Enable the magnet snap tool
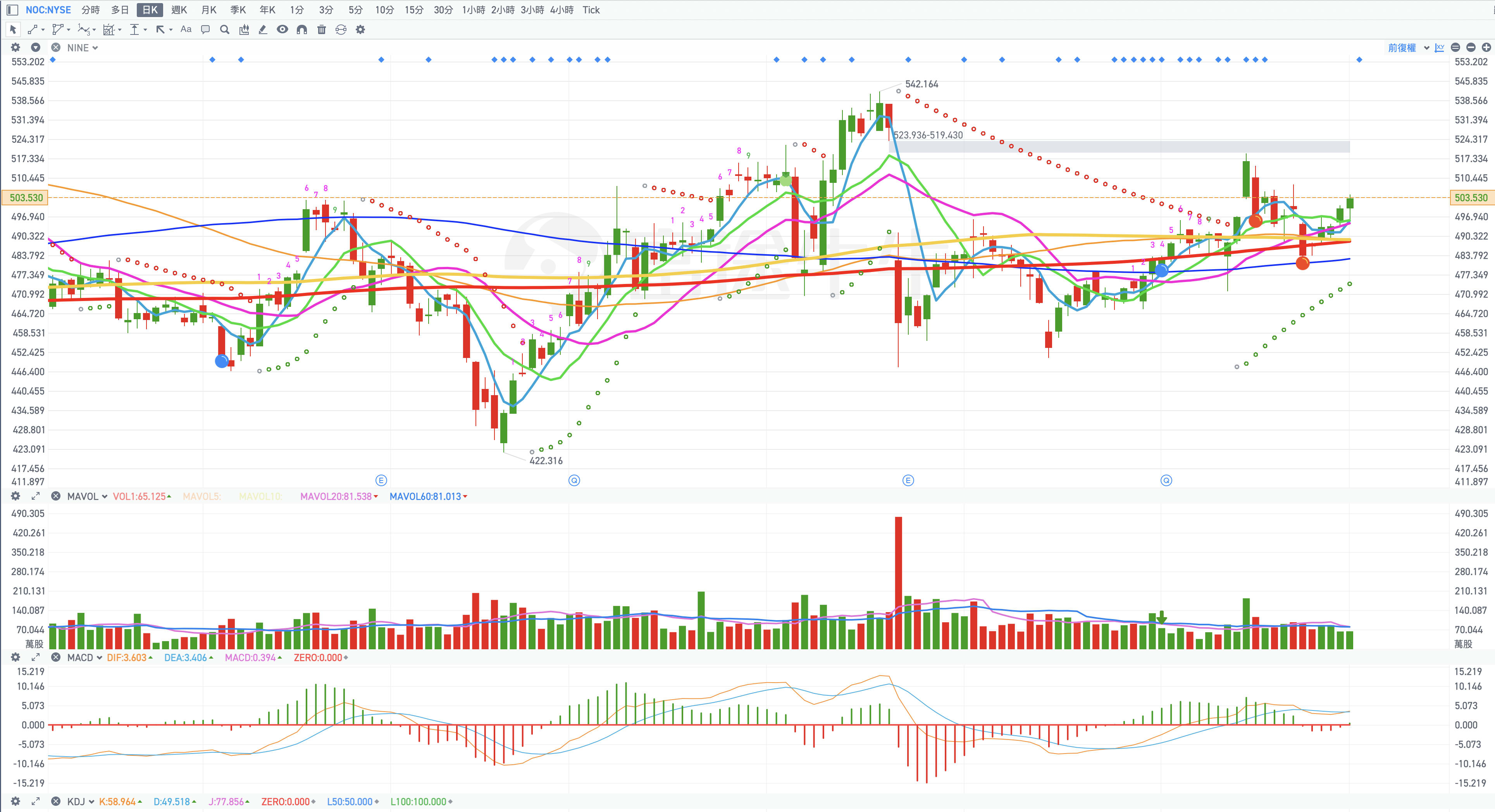 pos(302,29)
